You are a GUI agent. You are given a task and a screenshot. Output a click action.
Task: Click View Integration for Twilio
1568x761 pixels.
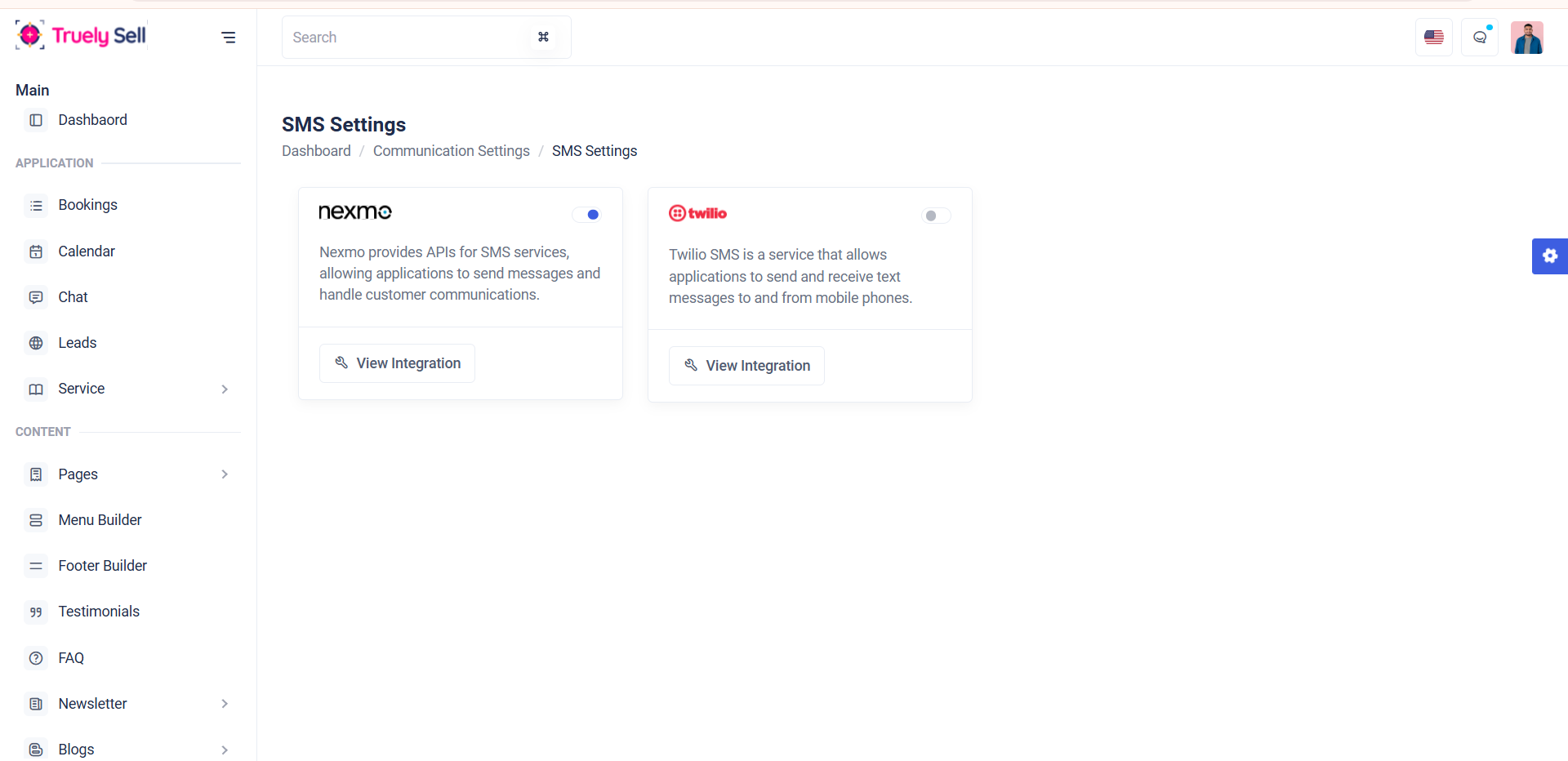coord(746,366)
